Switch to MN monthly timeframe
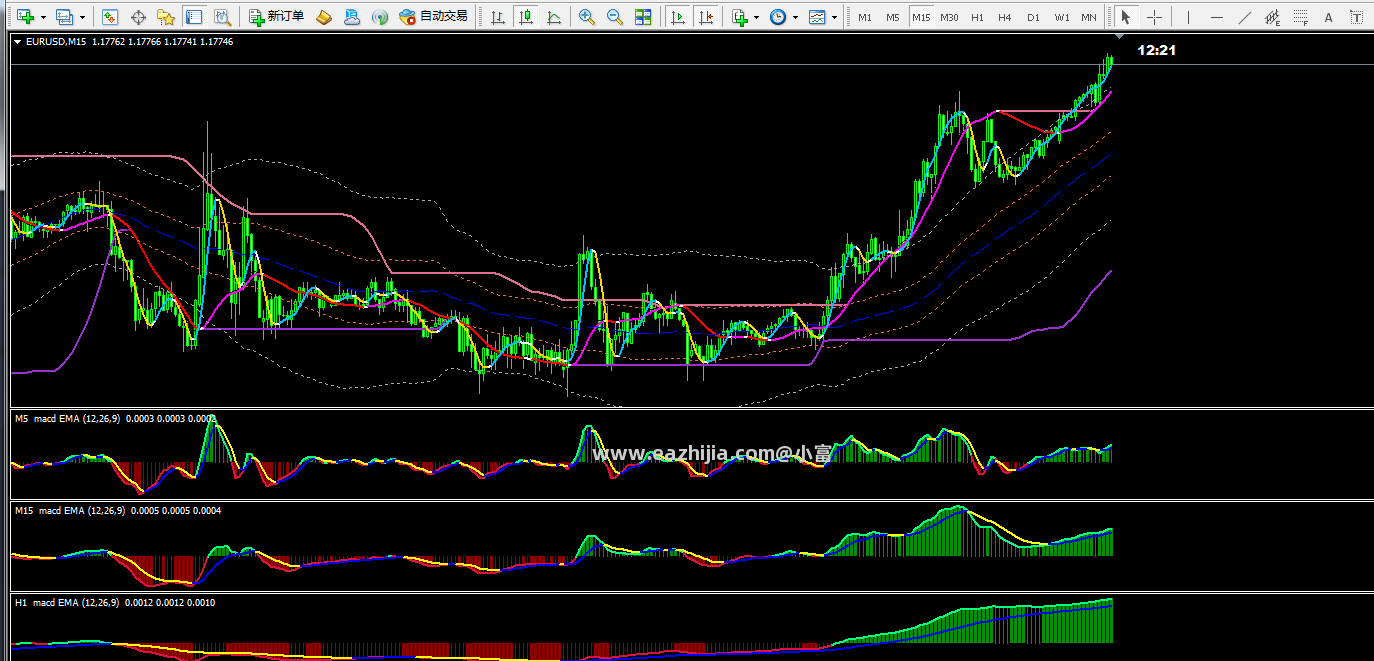 (x=1089, y=17)
